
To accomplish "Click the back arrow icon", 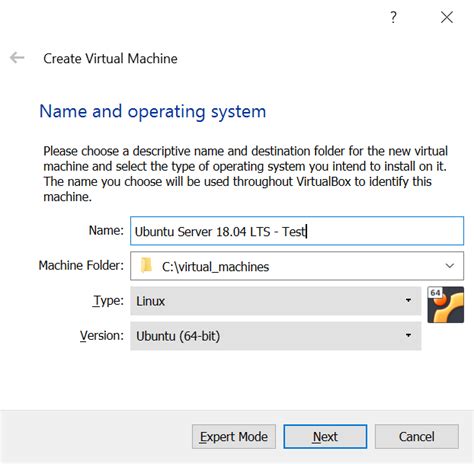I will (17, 58).
